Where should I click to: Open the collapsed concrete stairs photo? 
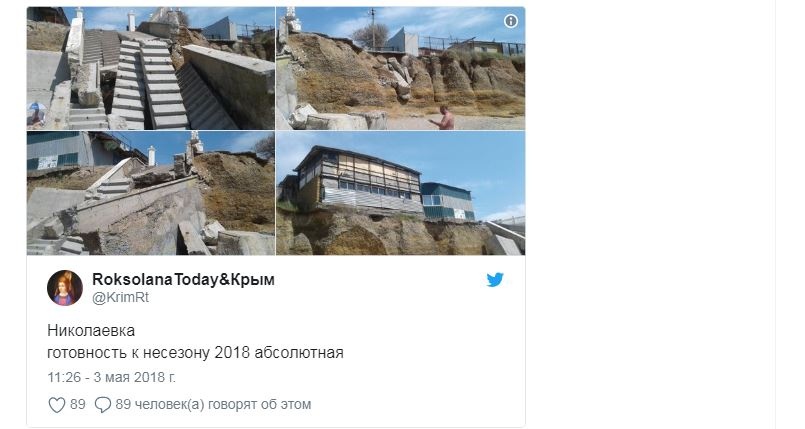[151, 68]
